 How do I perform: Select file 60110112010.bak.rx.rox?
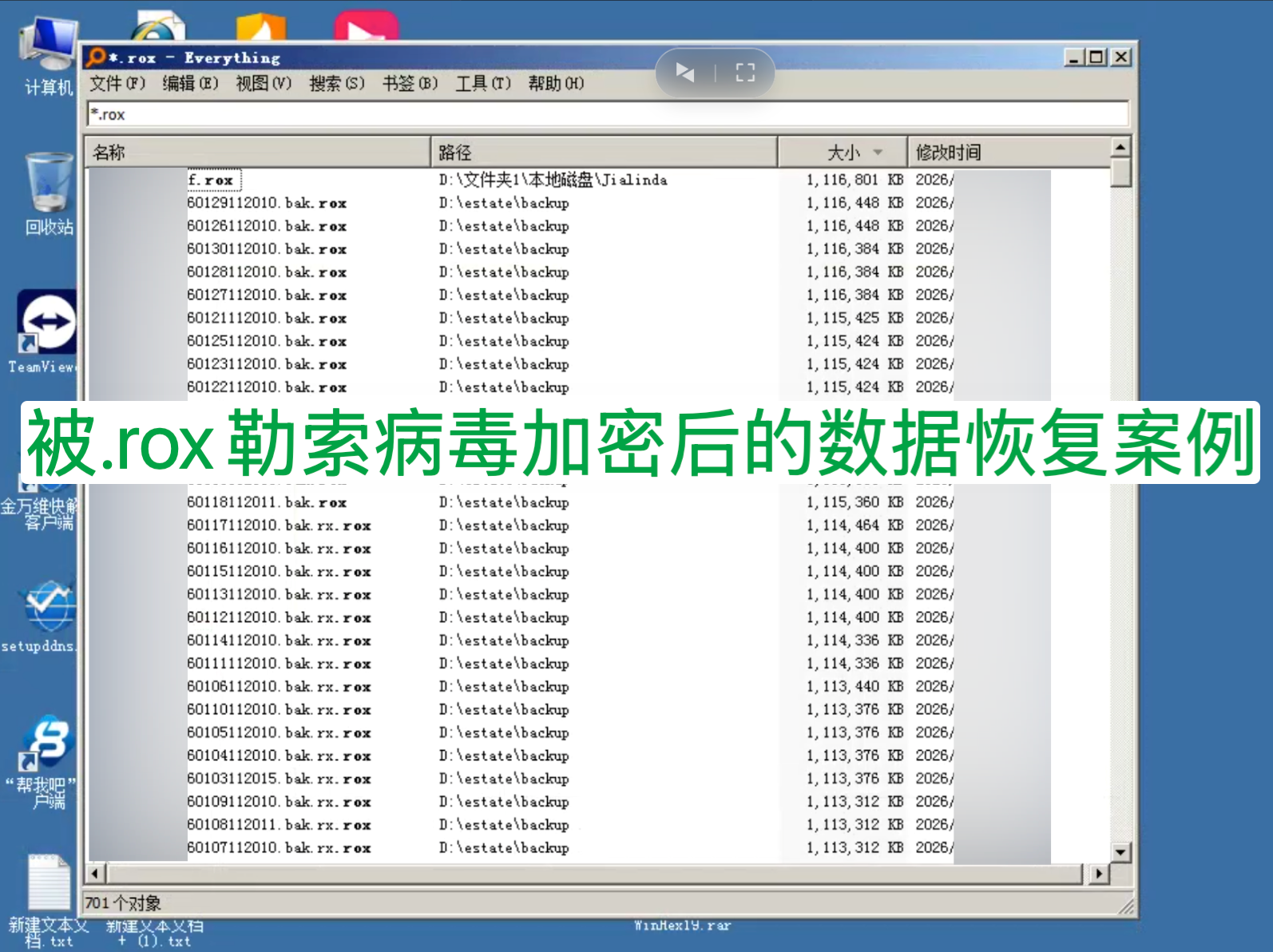pos(279,709)
